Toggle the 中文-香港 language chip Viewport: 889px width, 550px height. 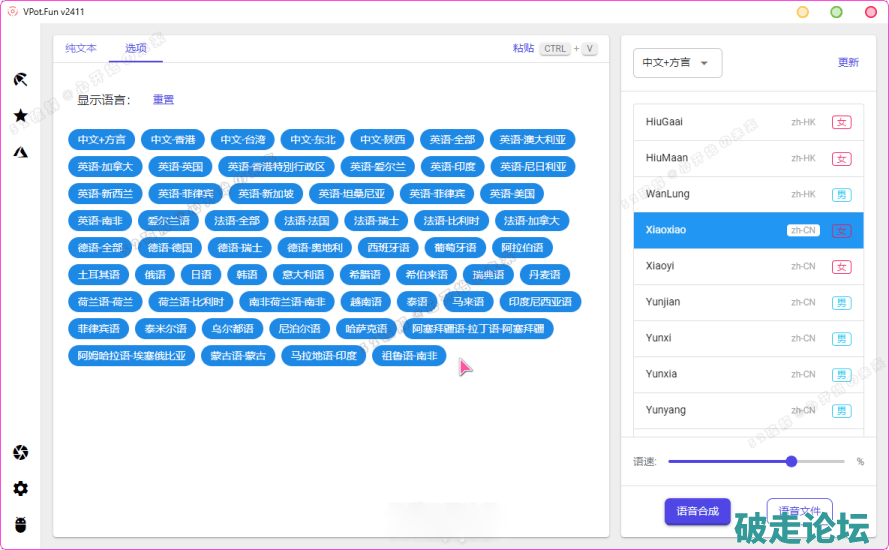(173, 139)
